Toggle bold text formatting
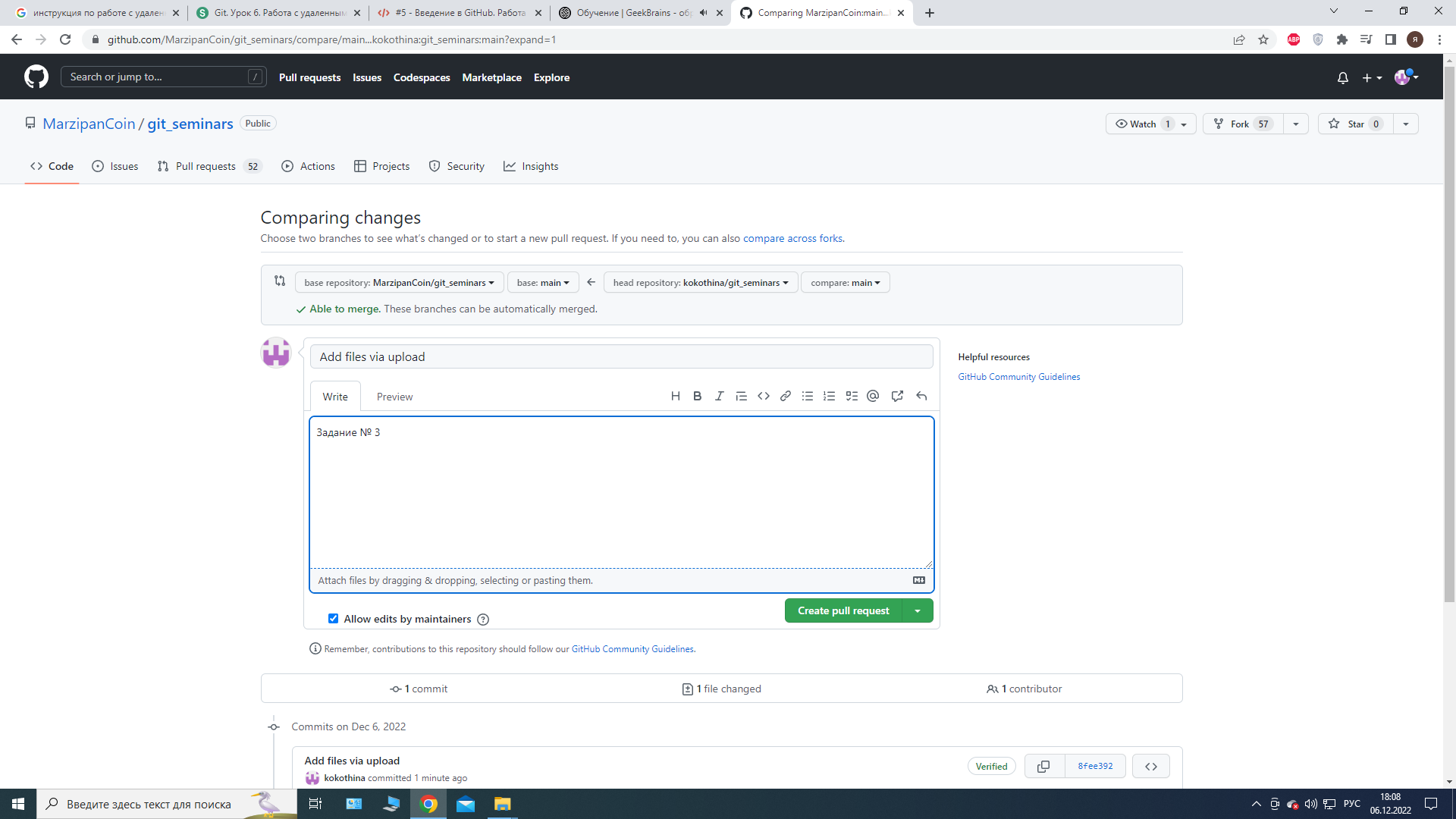The image size is (1456, 819). [697, 396]
